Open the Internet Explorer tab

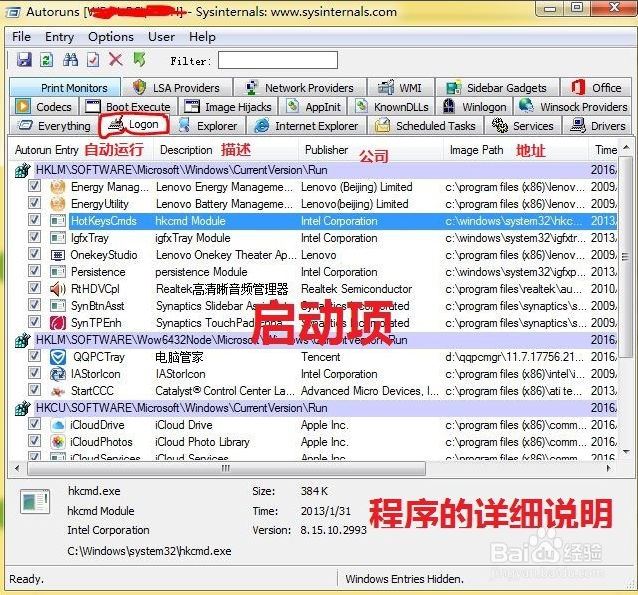click(x=306, y=126)
